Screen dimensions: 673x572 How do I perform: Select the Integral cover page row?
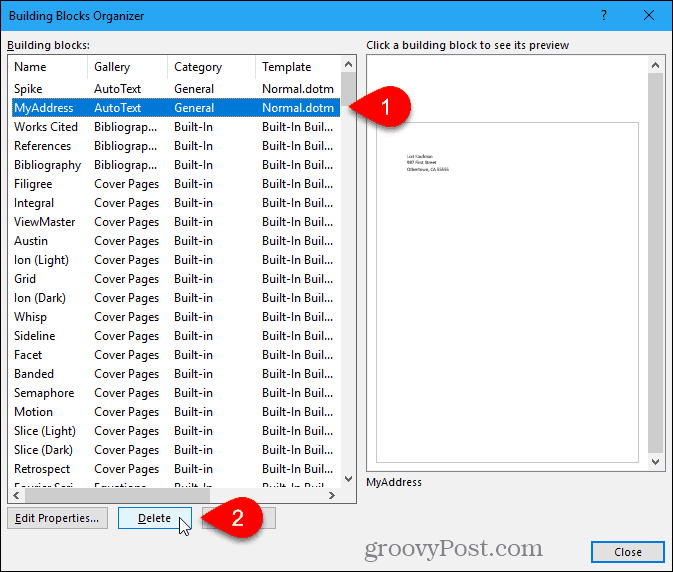pyautogui.click(x=176, y=203)
